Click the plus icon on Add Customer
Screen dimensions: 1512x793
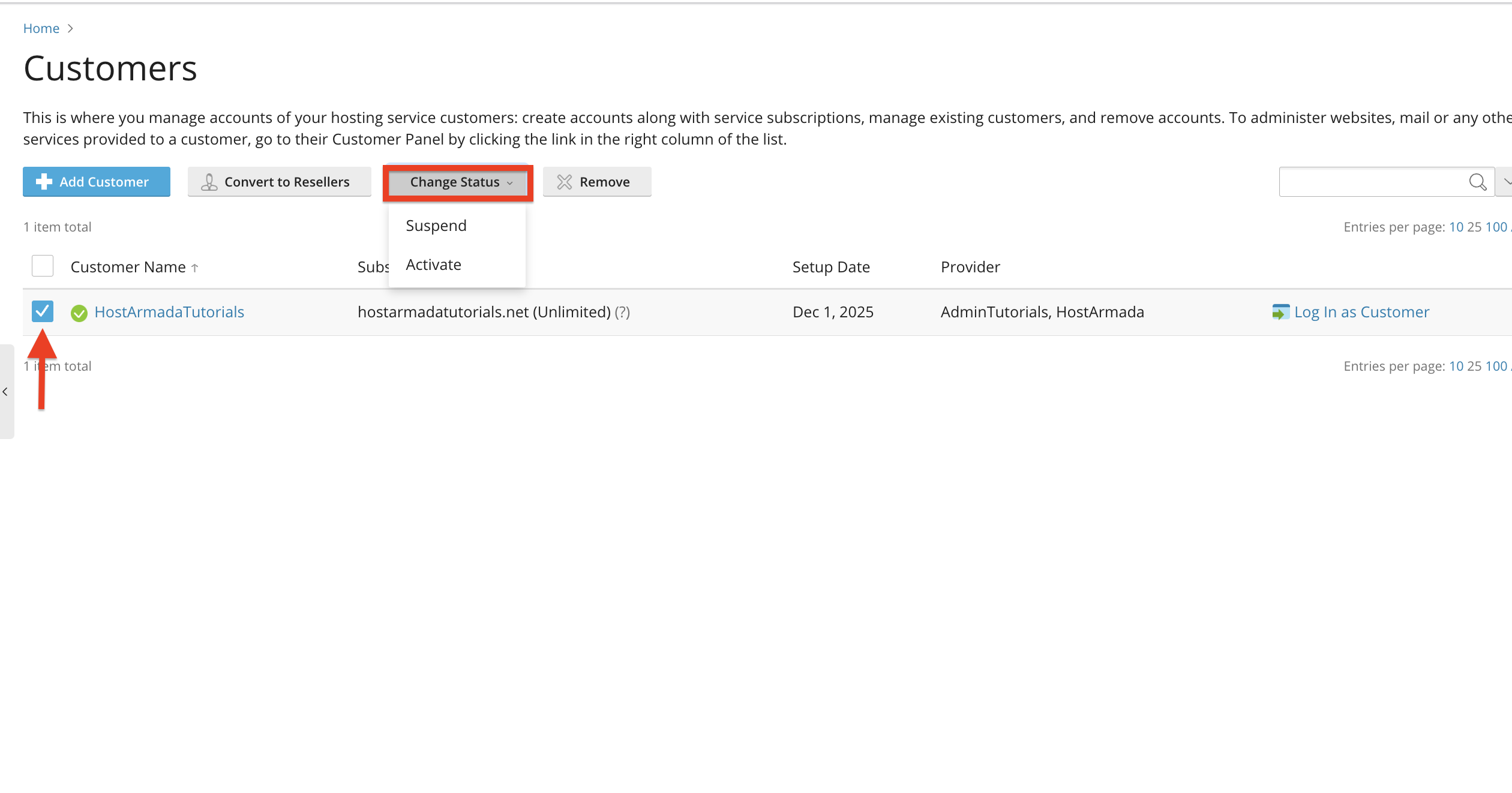(44, 182)
